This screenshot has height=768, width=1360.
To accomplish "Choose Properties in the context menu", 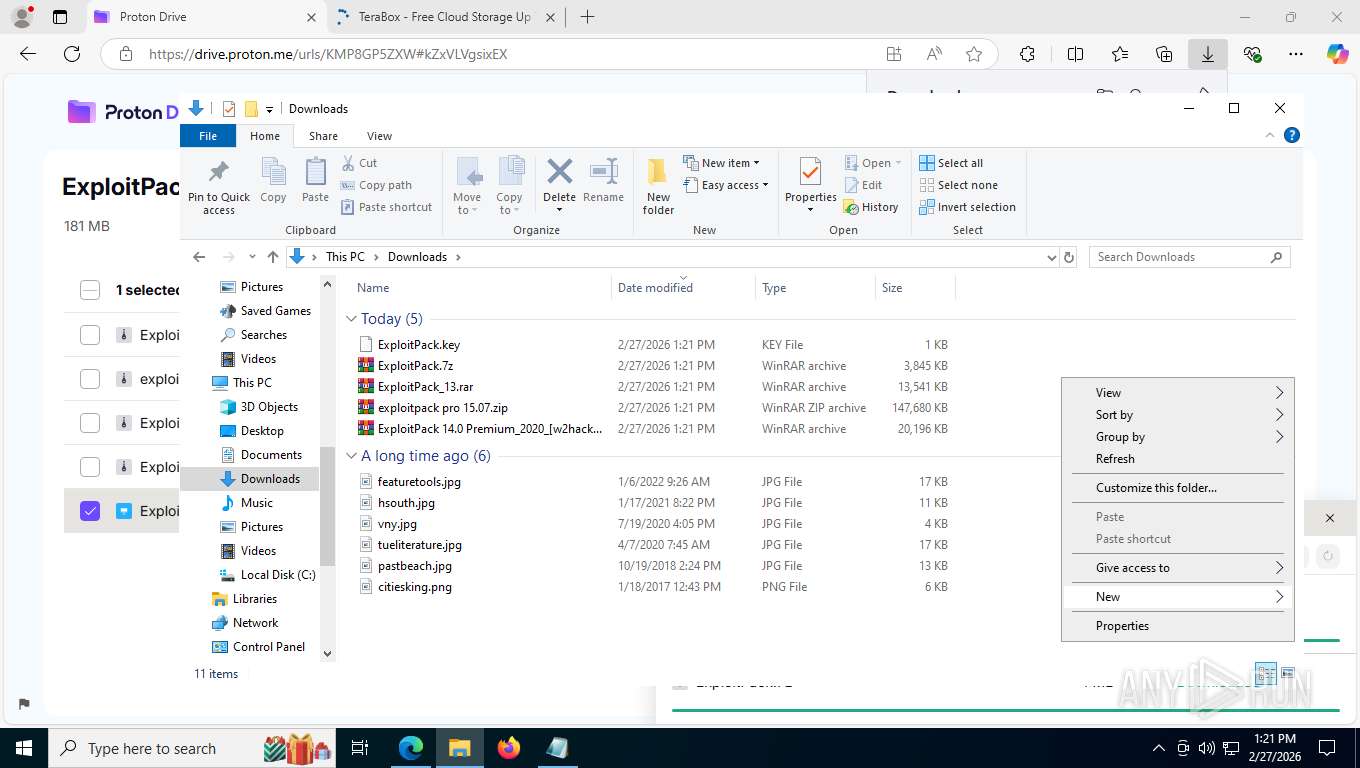I will point(1178,626).
